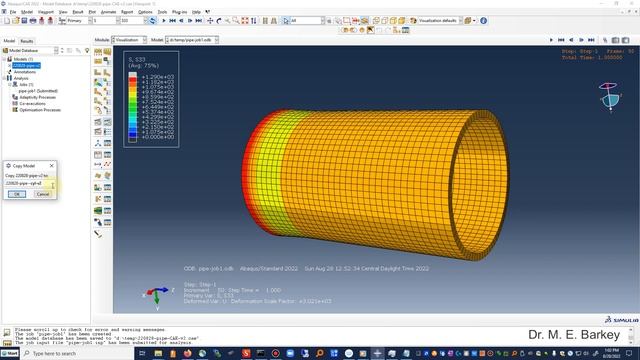Screen dimensions: 640x360
Task: Click the Cycle views icon
Action: (253, 20)
